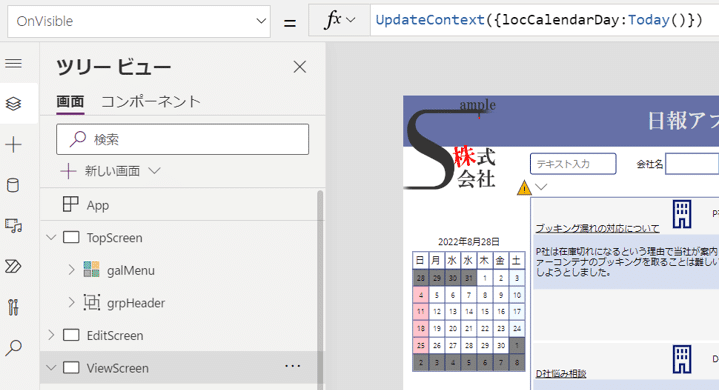
Task: Click the 新しい画面 button
Action: pyautogui.click(x=101, y=171)
